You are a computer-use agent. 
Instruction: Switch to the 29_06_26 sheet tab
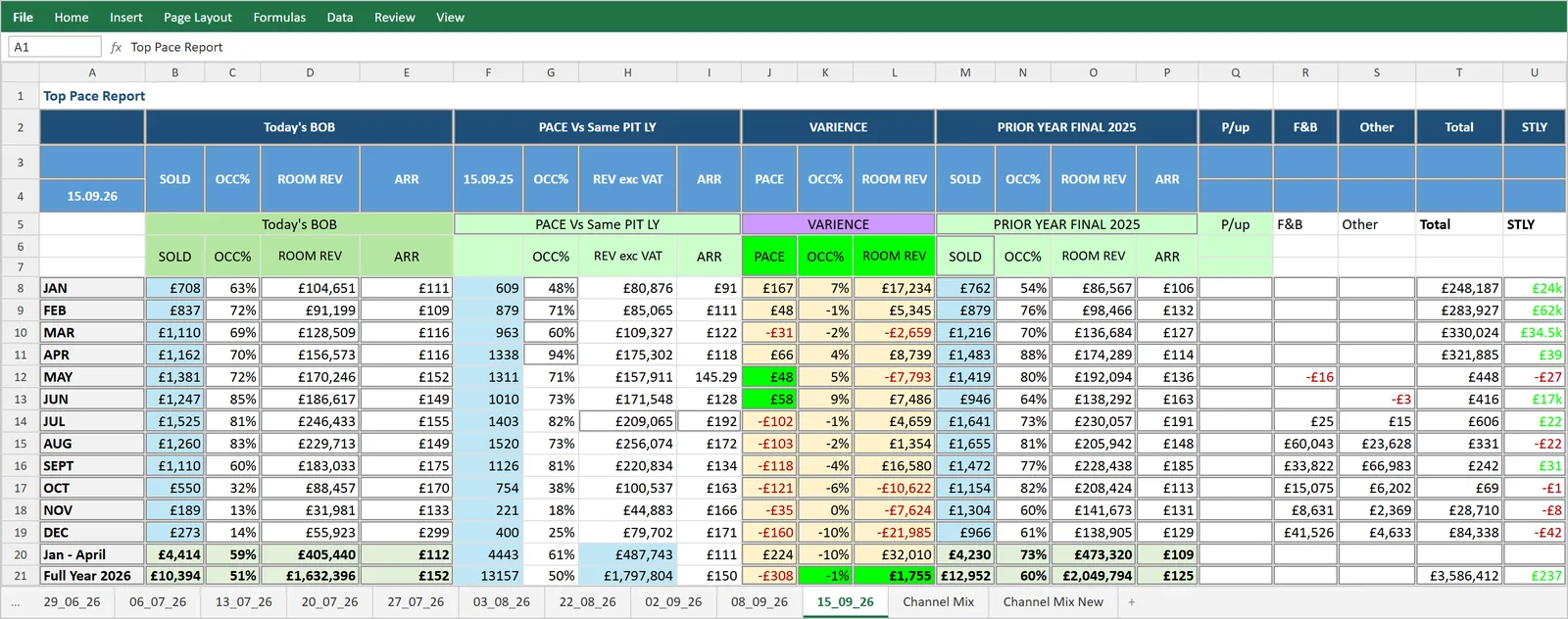point(72,602)
